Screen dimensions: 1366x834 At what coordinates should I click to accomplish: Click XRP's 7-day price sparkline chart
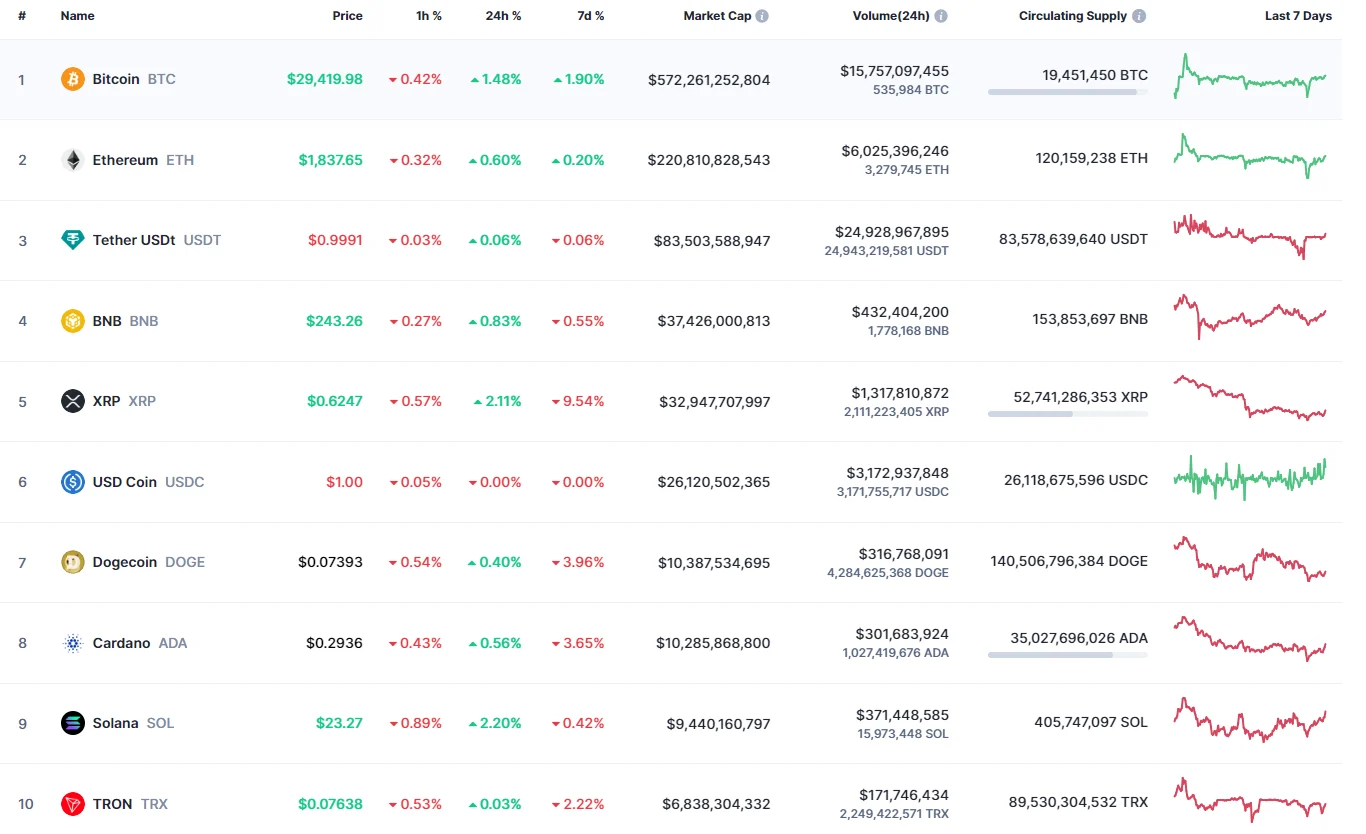(1249, 401)
